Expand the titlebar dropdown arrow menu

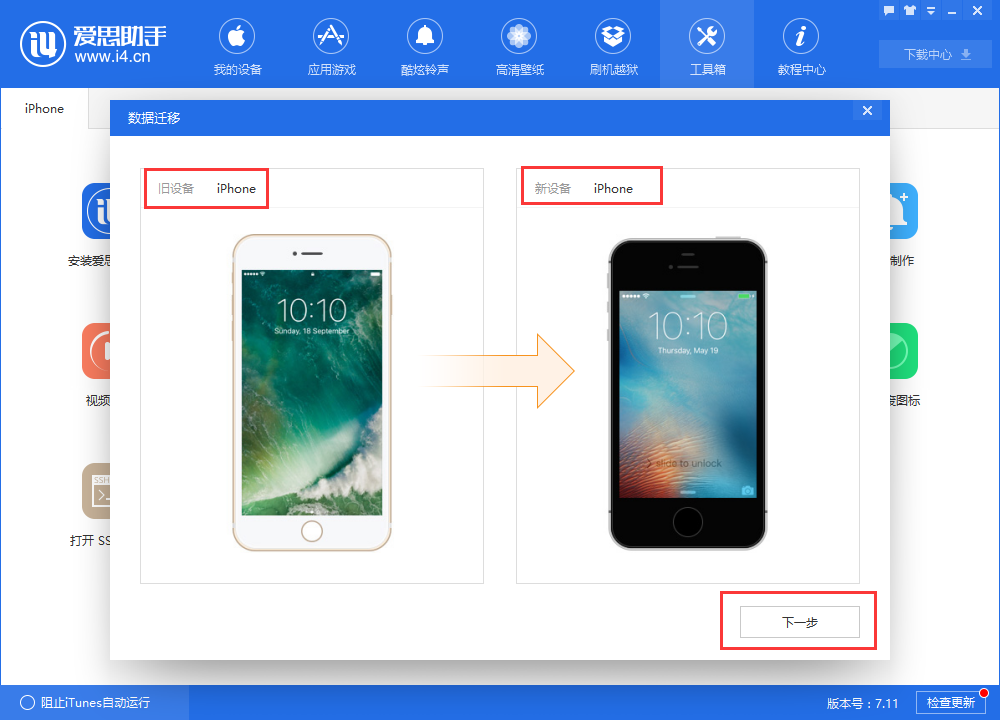(x=930, y=10)
